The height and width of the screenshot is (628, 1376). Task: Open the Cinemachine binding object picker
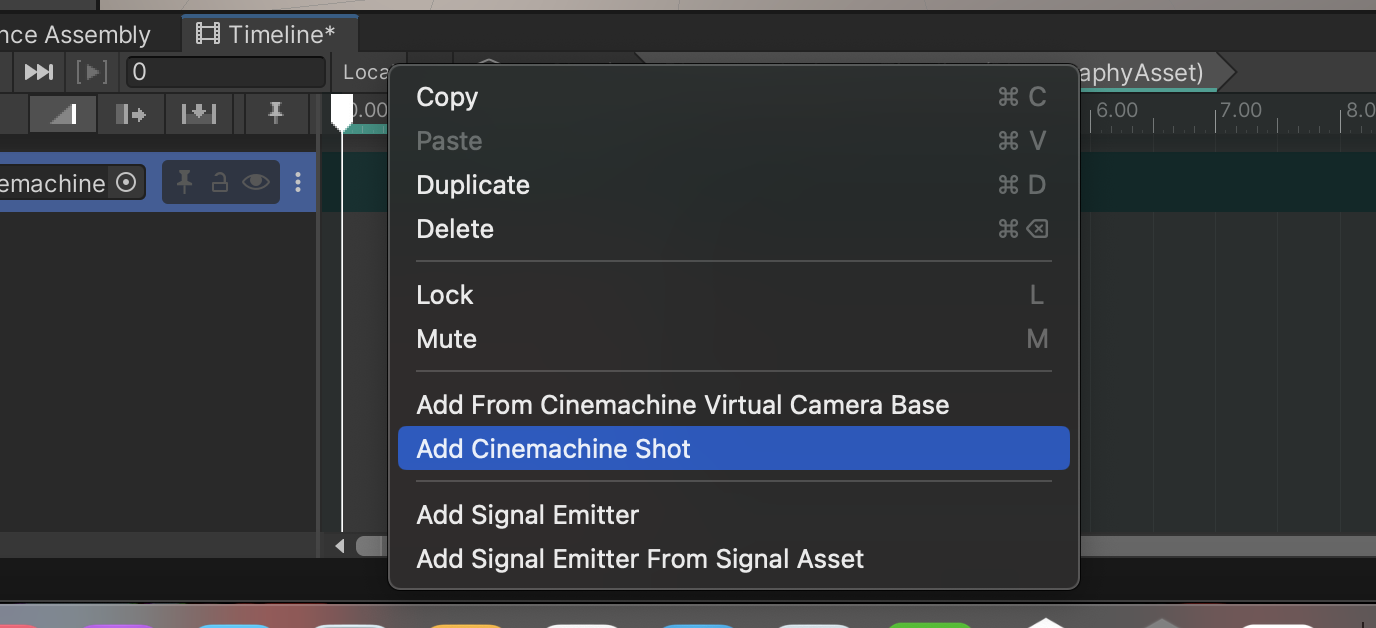coord(126,183)
